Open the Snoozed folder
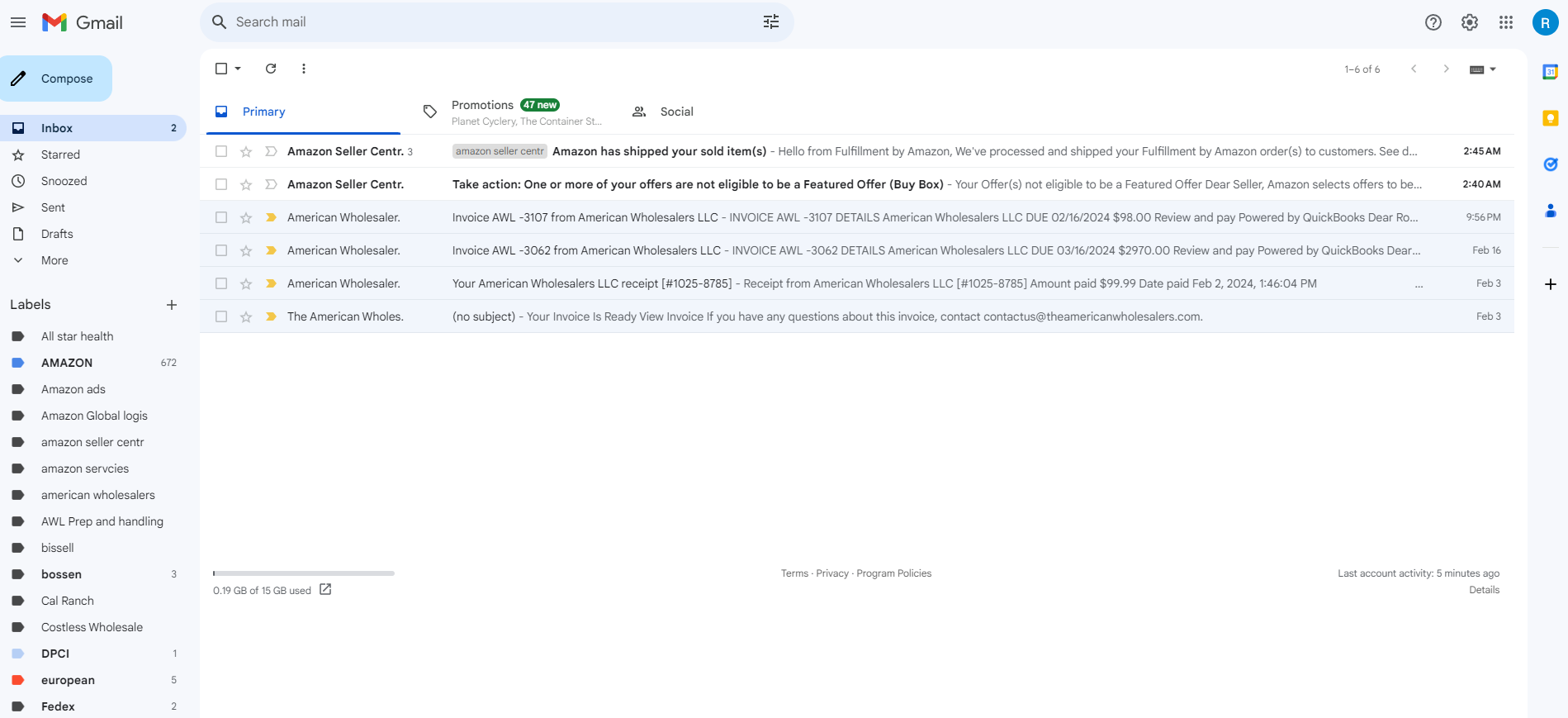Screen dimensions: 1568x718 point(93,181)
